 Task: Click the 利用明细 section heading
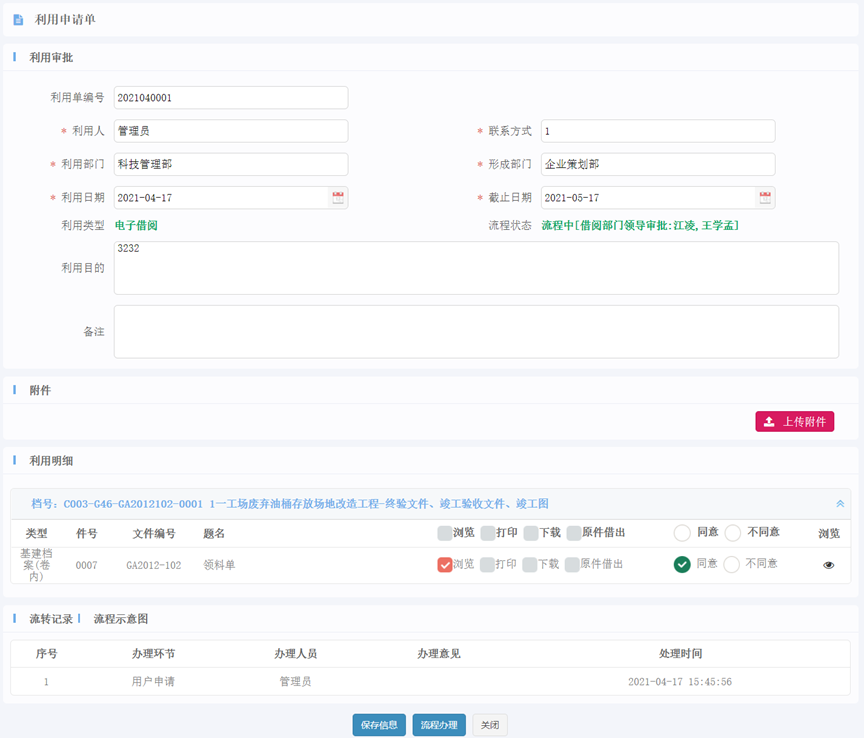click(51, 461)
